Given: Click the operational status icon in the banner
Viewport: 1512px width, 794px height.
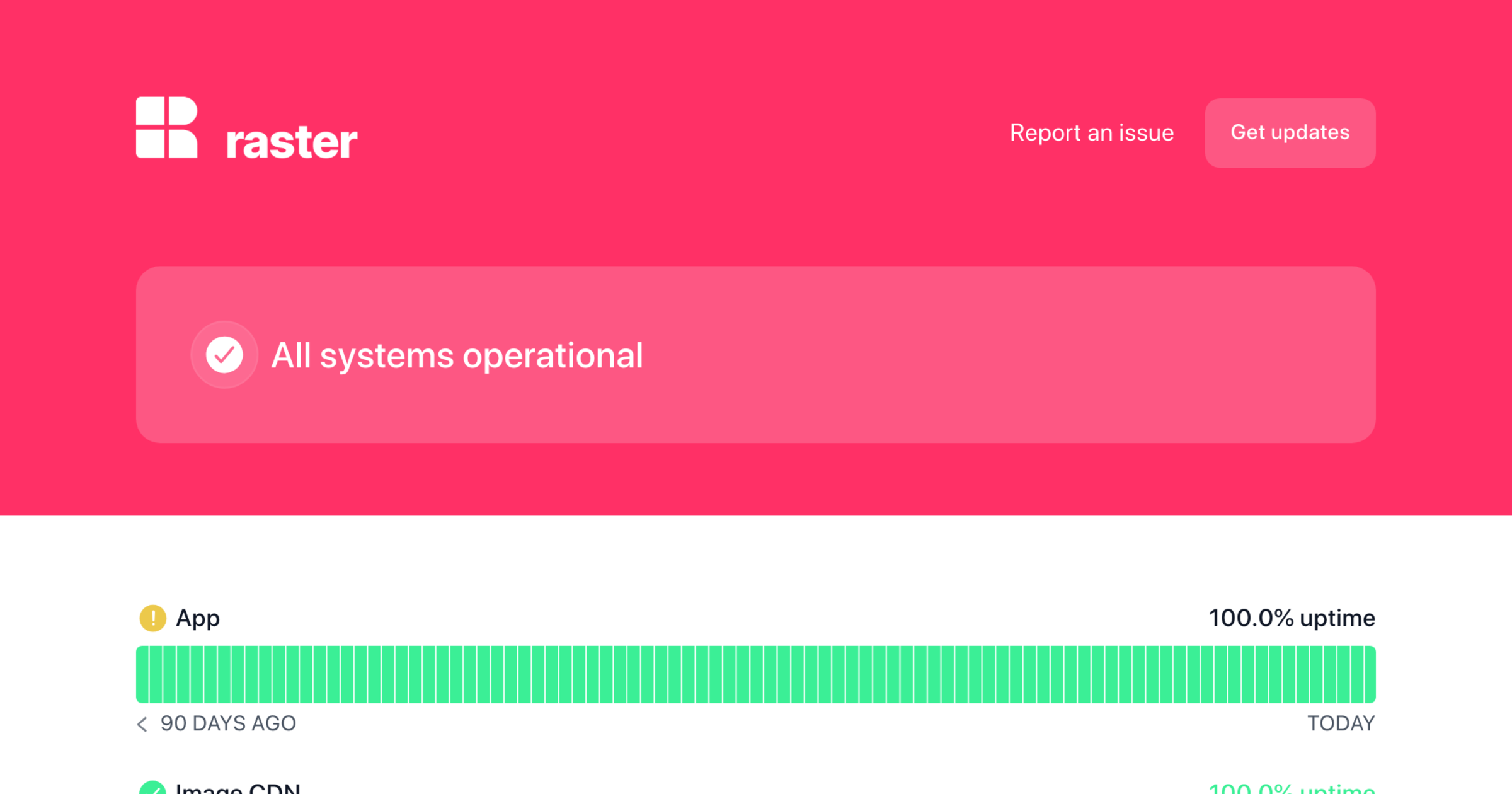Looking at the screenshot, I should coord(224,355).
